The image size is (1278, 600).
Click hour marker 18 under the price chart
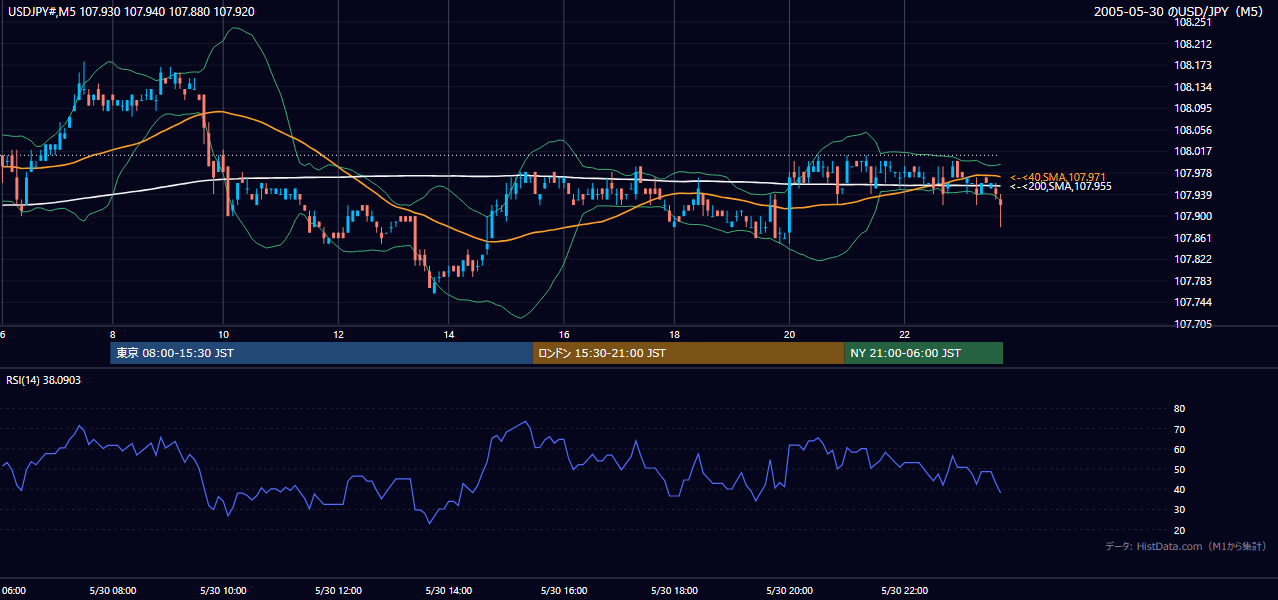click(x=674, y=334)
